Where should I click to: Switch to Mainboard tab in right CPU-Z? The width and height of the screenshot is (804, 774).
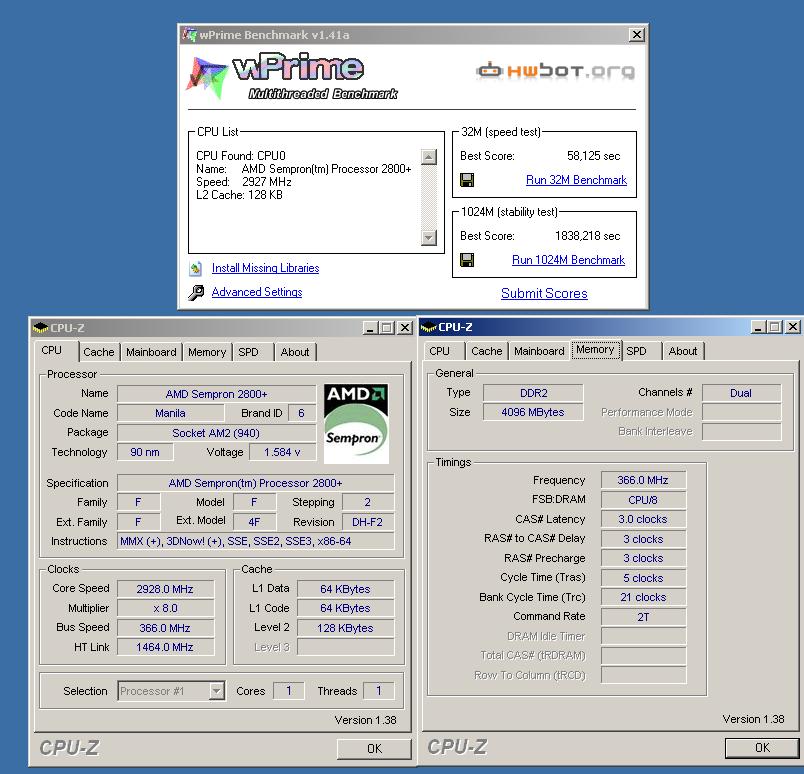(x=539, y=351)
